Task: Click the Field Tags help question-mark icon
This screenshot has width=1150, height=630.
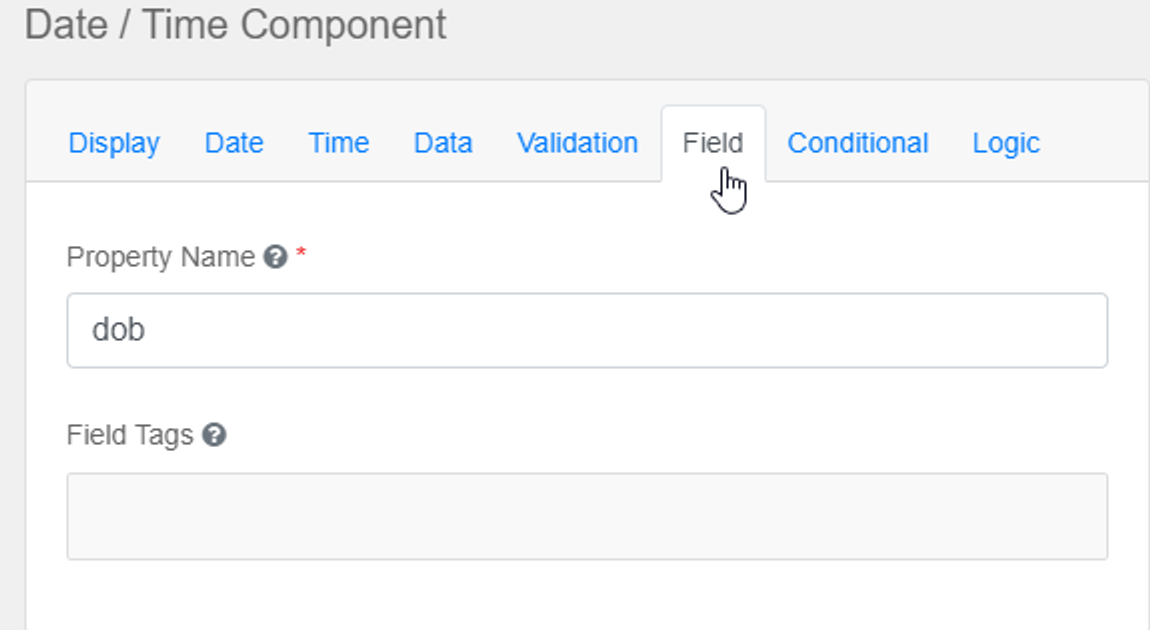Action: pos(214,435)
